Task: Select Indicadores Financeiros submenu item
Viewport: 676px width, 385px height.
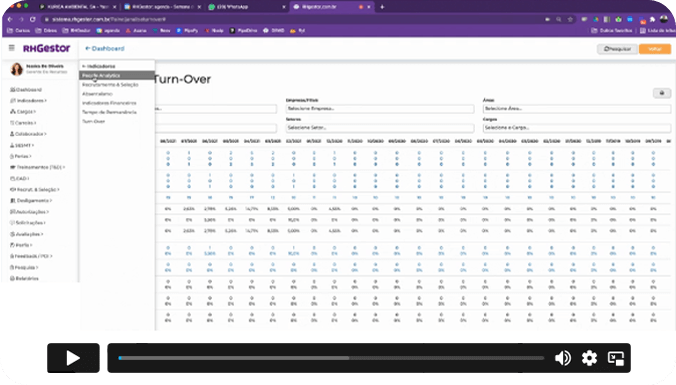Action: click(x=109, y=103)
